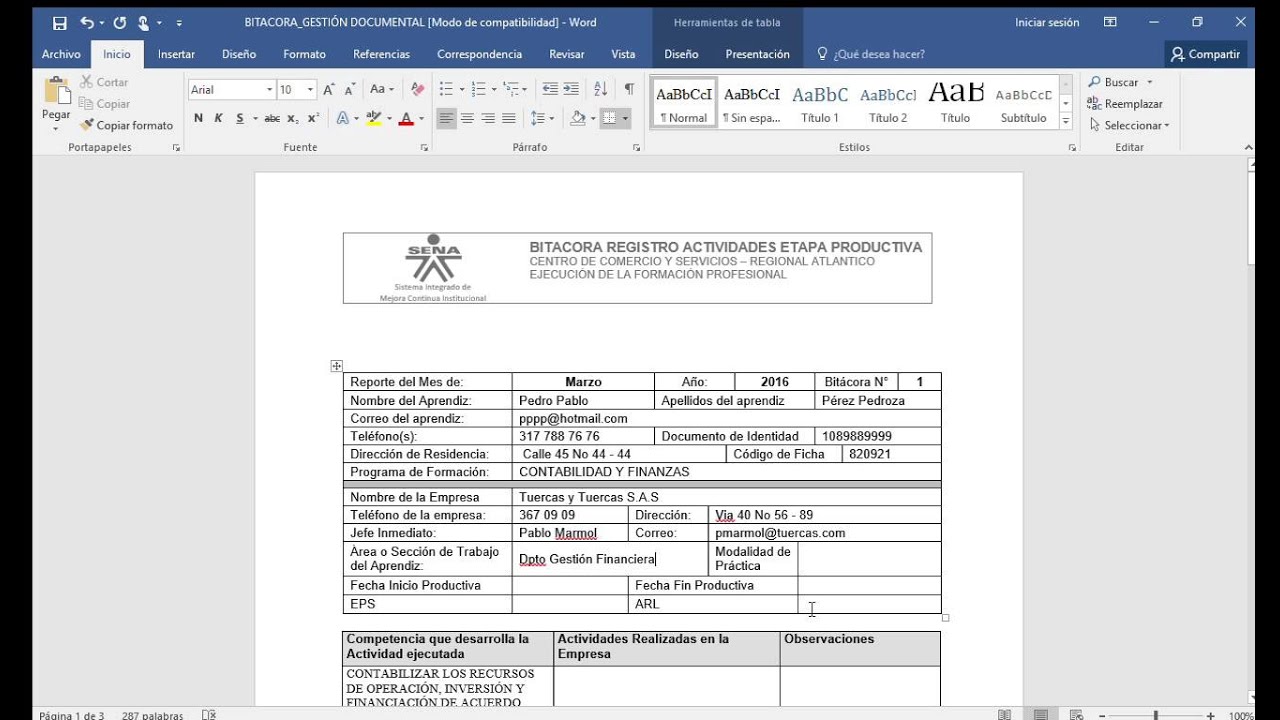Open the font name Arial dropdown

pos(270,89)
